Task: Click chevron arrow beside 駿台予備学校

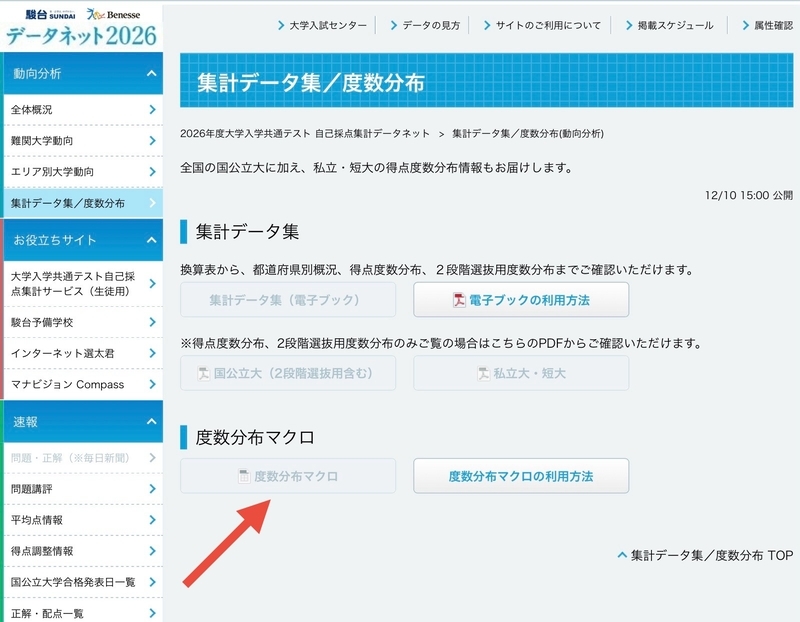Action: click(x=152, y=322)
